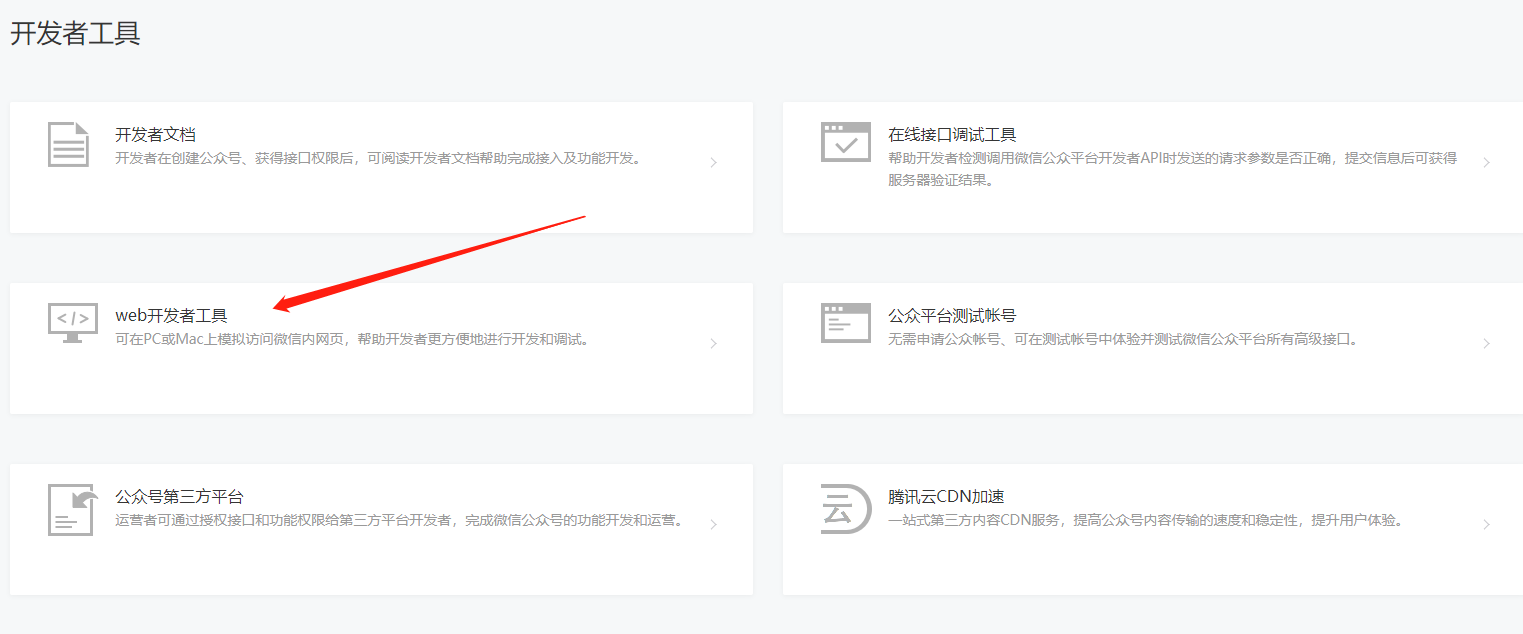The width and height of the screenshot is (1523, 634).
Task: Select the web开发者工具 title
Action: click(171, 315)
